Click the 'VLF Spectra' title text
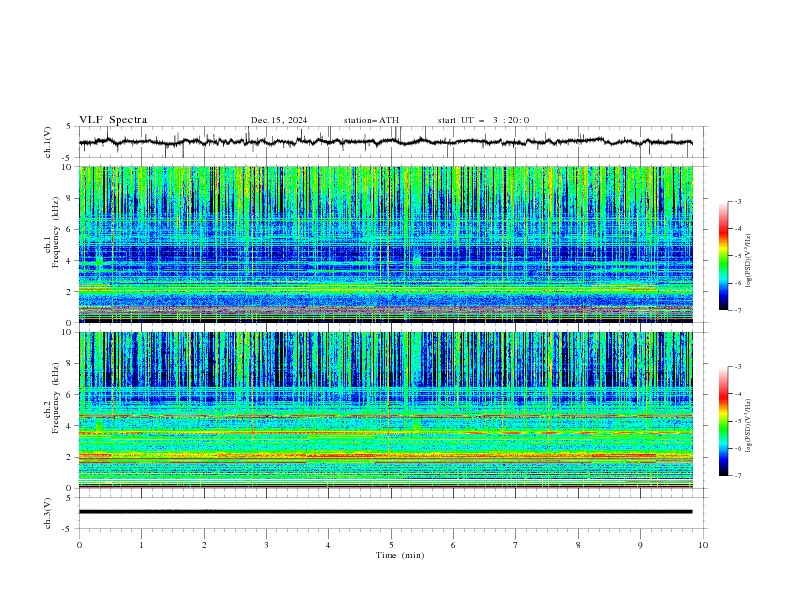 (113, 120)
